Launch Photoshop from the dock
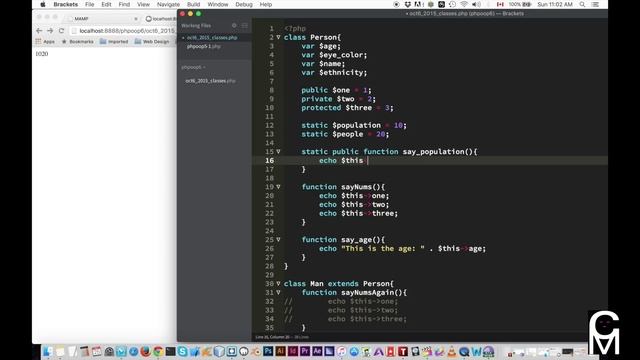 click(268, 351)
